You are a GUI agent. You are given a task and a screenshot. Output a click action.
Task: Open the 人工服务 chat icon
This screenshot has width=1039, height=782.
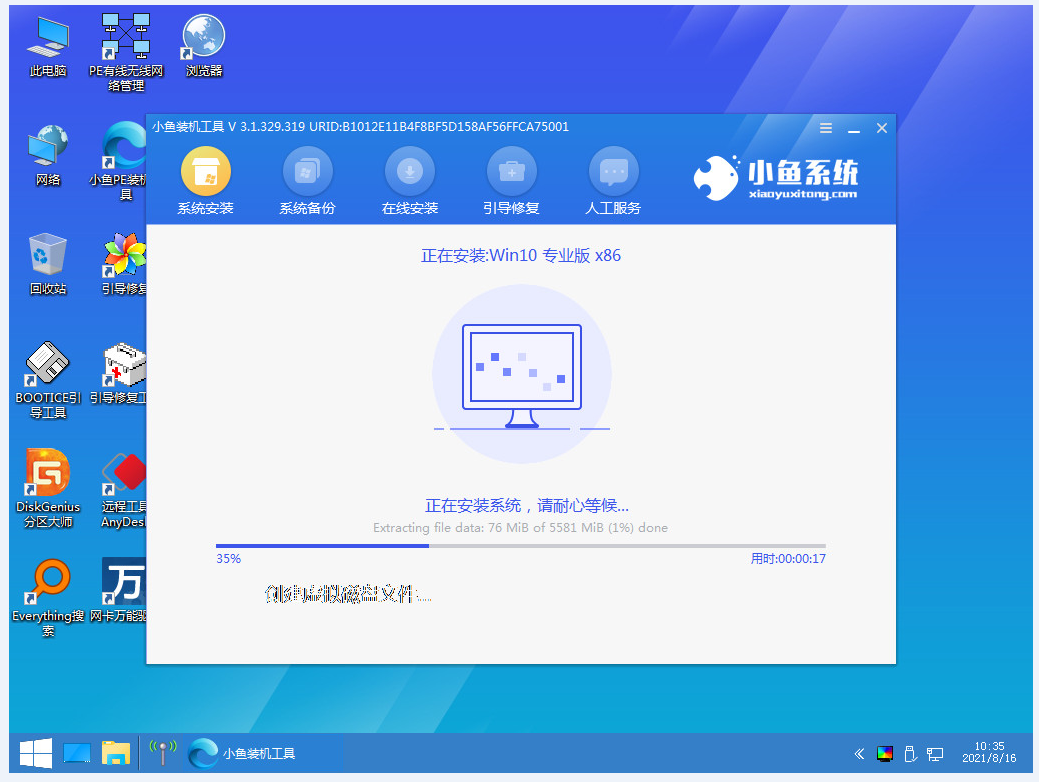pyautogui.click(x=614, y=171)
